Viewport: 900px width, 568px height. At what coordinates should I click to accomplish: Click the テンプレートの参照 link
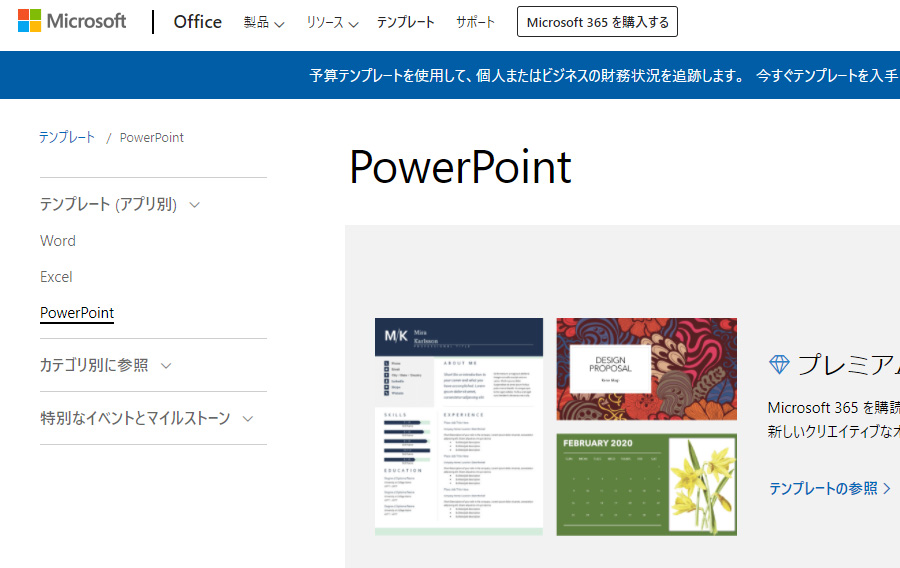[829, 488]
